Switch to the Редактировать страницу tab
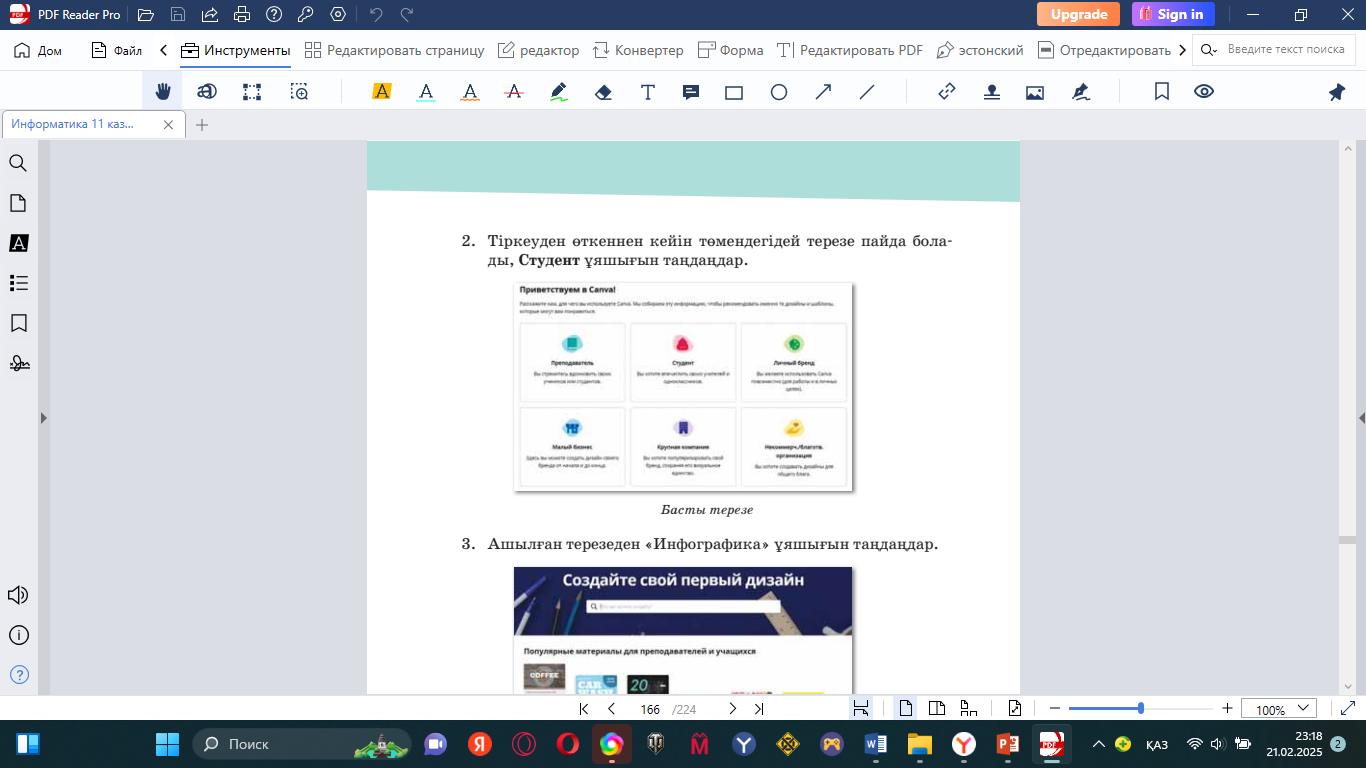1366x768 pixels. 394,50
